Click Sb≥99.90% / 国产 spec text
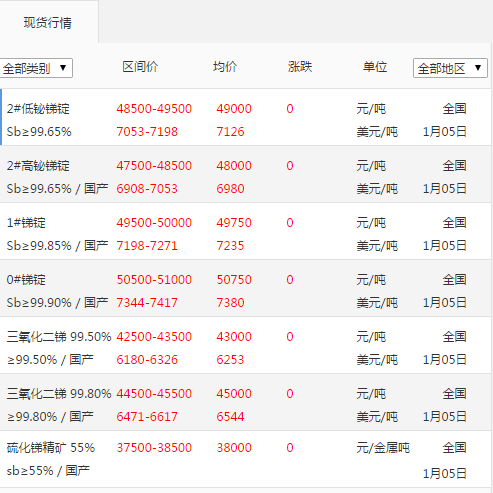This screenshot has width=493, height=493. tap(57, 303)
